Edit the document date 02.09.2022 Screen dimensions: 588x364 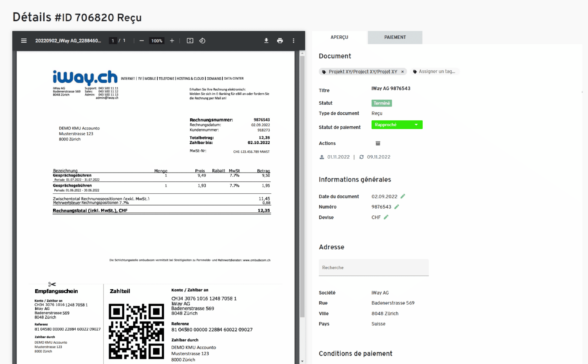(403, 196)
